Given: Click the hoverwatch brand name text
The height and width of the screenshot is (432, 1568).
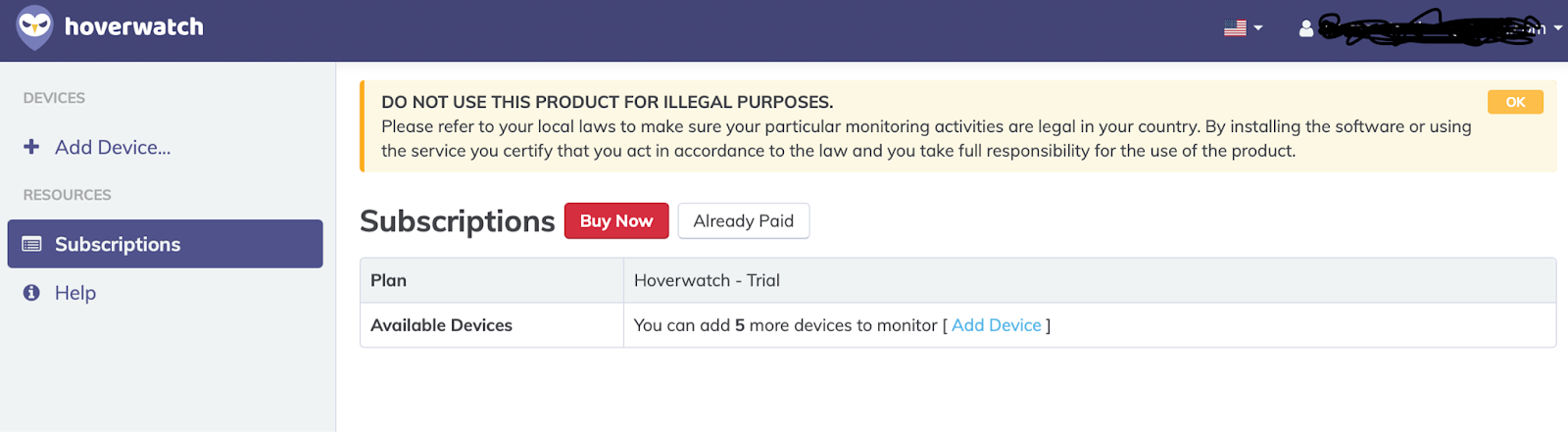Looking at the screenshot, I should (x=134, y=26).
